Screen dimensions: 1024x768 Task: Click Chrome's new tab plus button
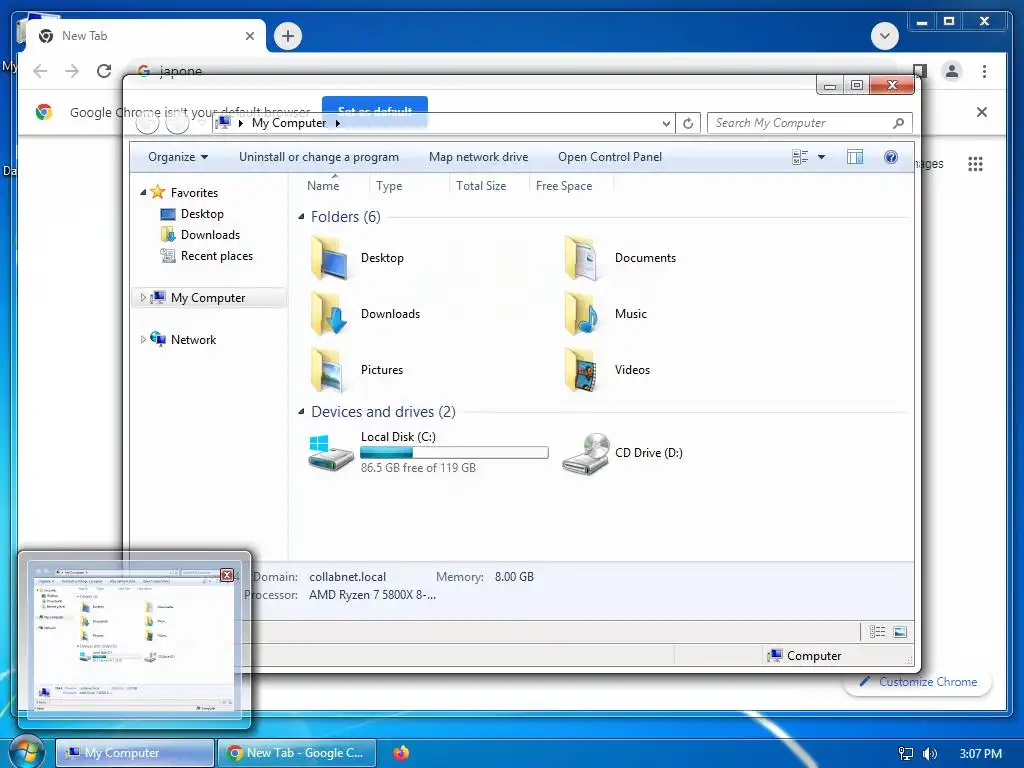[288, 36]
